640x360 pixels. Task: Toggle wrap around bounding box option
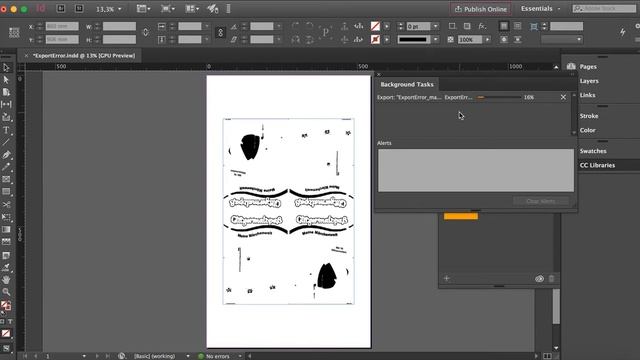518,26
